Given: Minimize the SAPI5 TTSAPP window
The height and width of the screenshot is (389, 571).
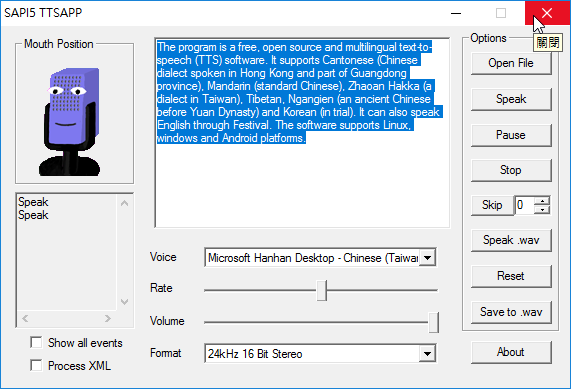Looking at the screenshot, I should [456, 13].
